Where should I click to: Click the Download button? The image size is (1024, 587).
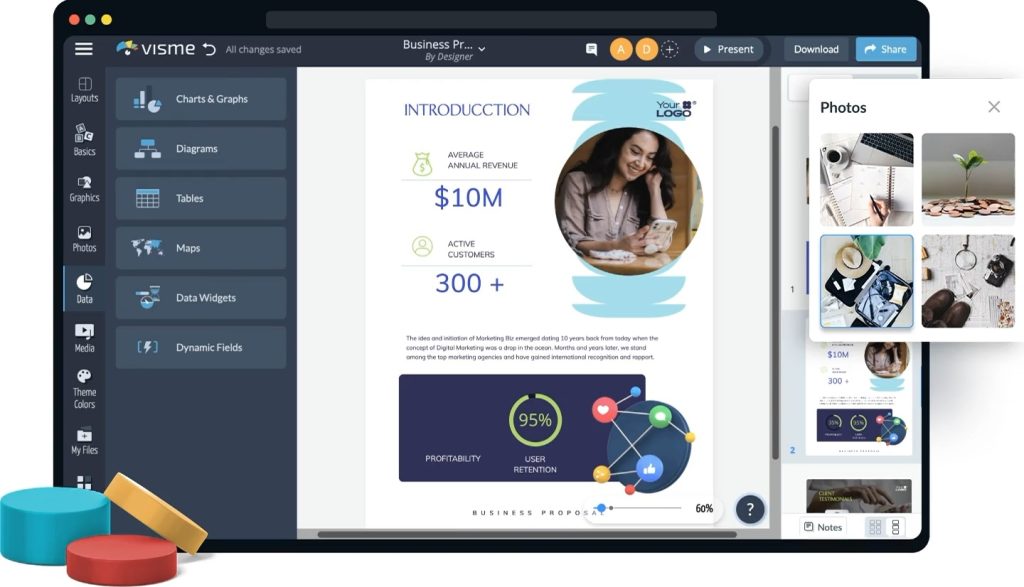click(816, 49)
